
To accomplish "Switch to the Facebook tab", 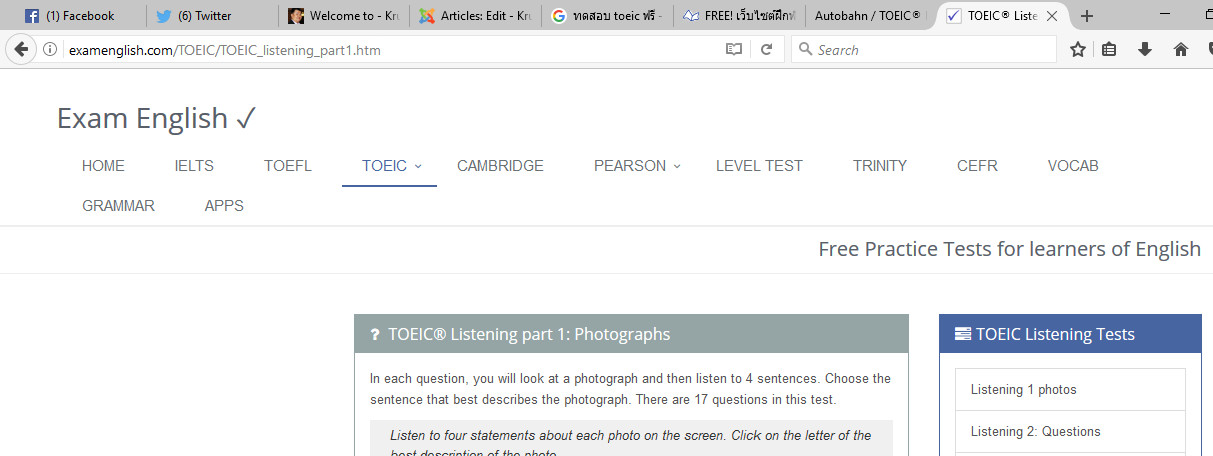I will 79,16.
